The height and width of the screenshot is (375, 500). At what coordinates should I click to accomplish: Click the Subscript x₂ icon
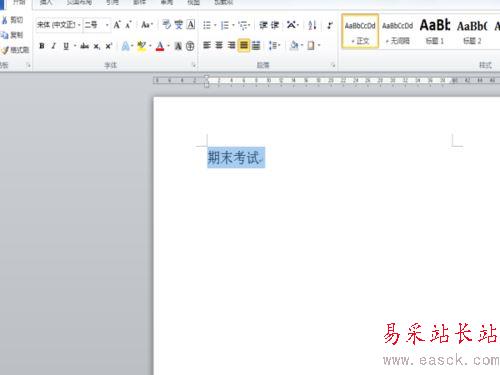coord(96,46)
